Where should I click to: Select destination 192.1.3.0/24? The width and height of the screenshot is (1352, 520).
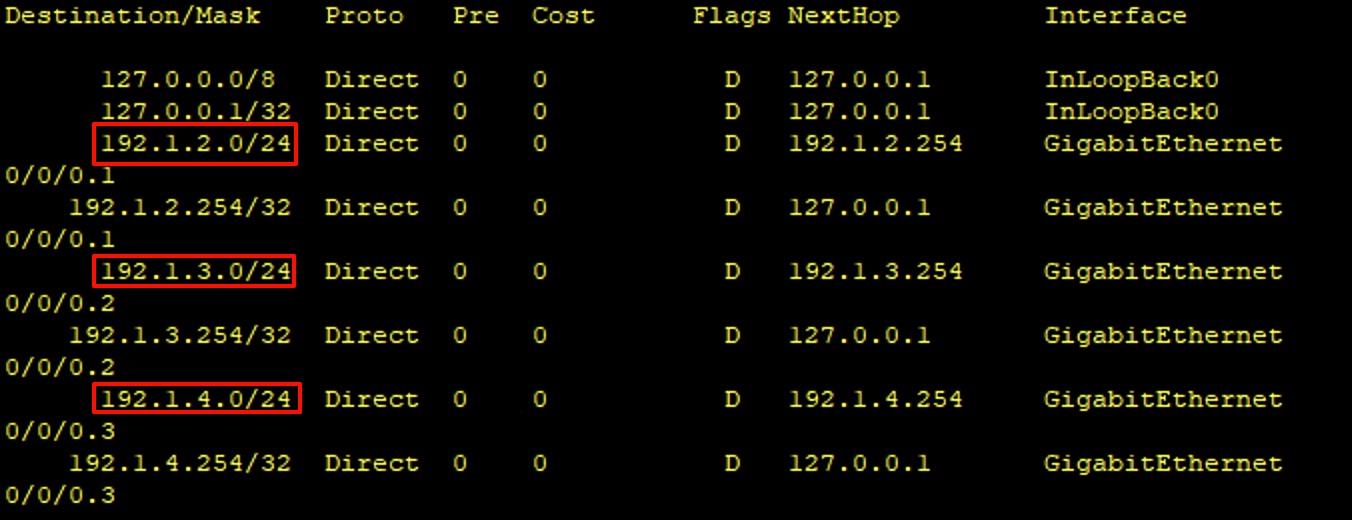196,272
